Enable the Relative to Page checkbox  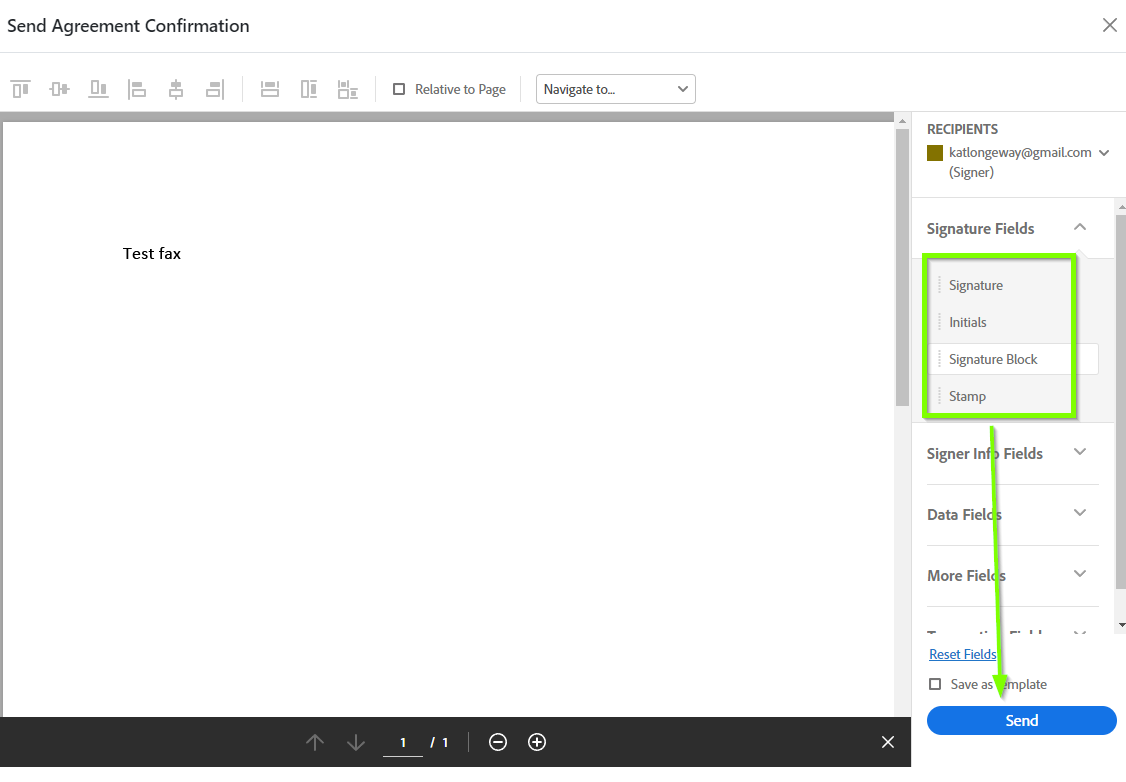pos(399,89)
